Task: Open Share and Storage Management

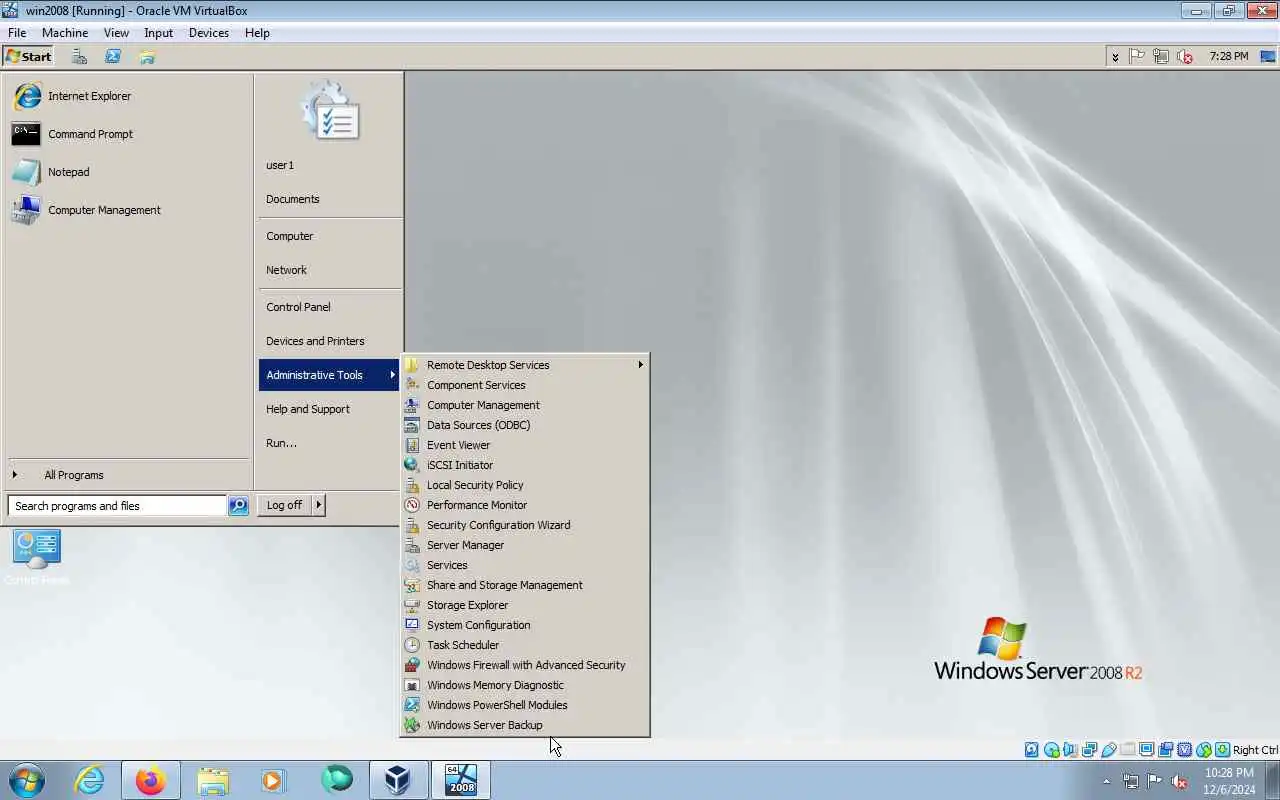Action: pos(524,585)
